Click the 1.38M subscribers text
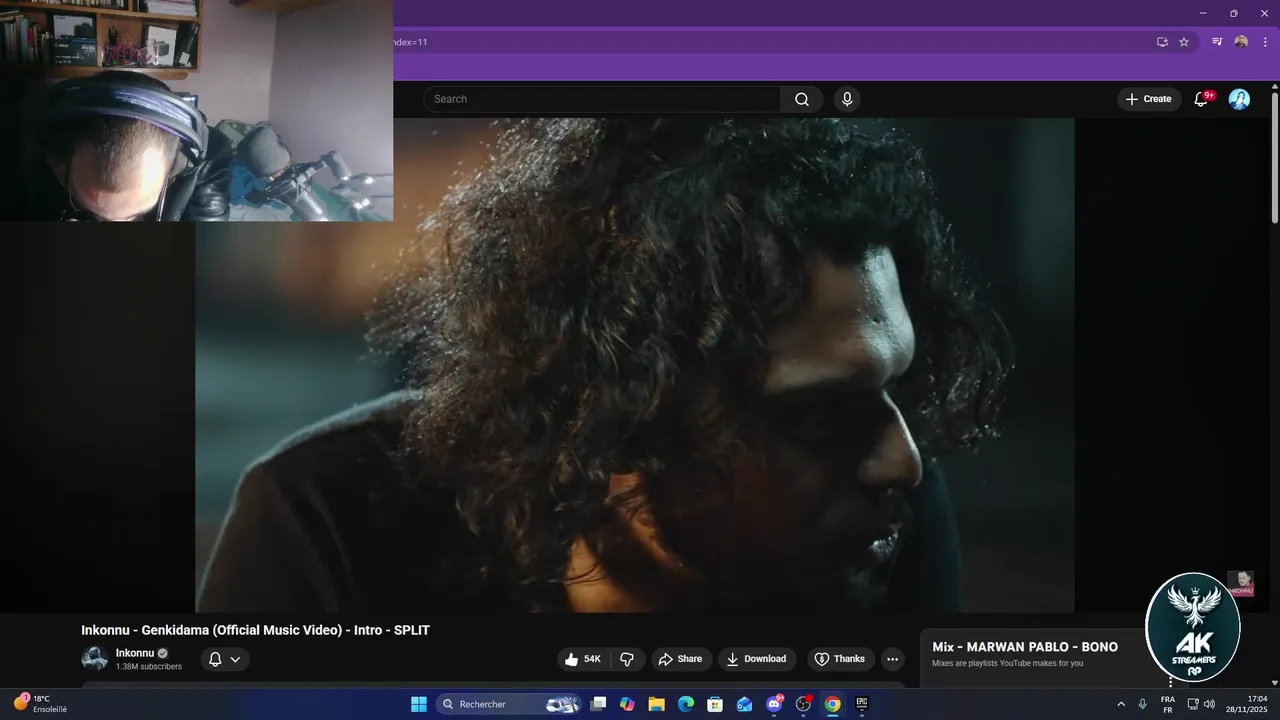The width and height of the screenshot is (1280, 720). (x=149, y=667)
